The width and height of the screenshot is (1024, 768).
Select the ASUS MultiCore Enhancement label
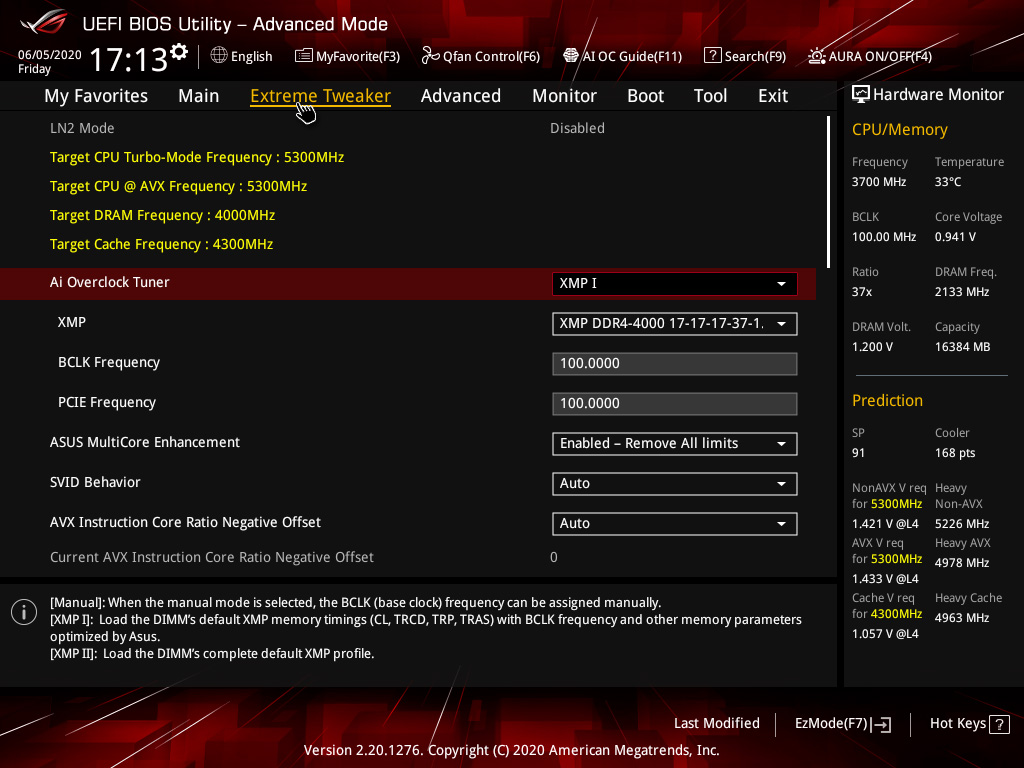click(145, 442)
